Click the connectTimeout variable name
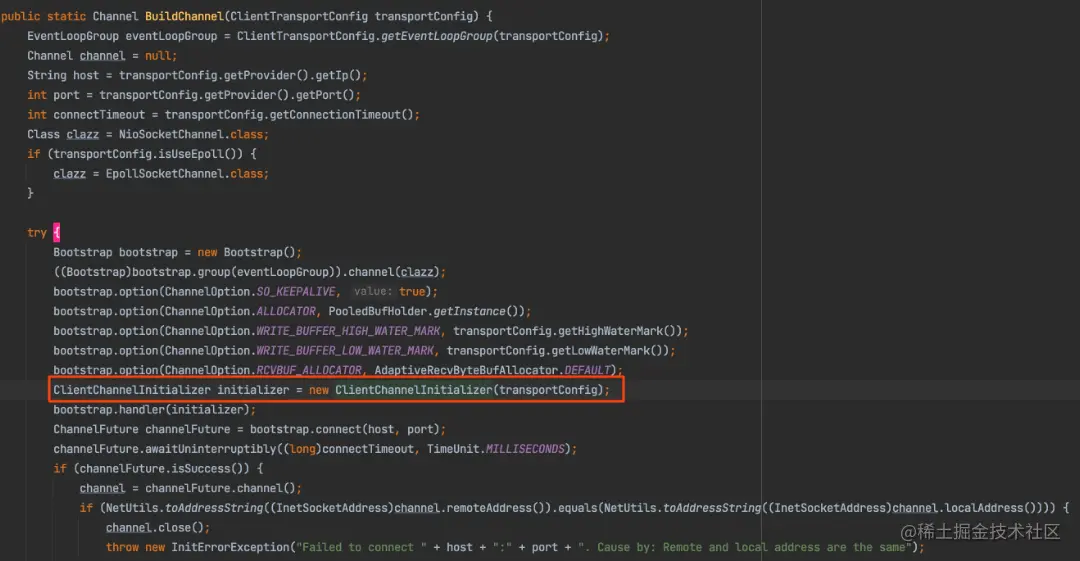The image size is (1080, 561). coord(99,114)
